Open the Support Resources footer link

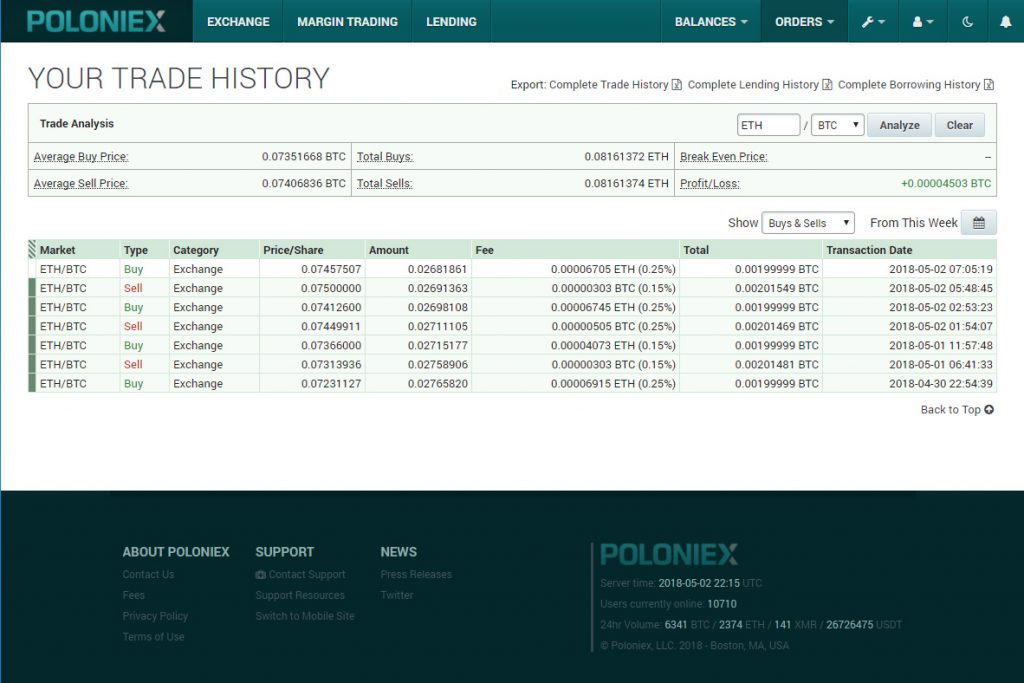tap(300, 596)
